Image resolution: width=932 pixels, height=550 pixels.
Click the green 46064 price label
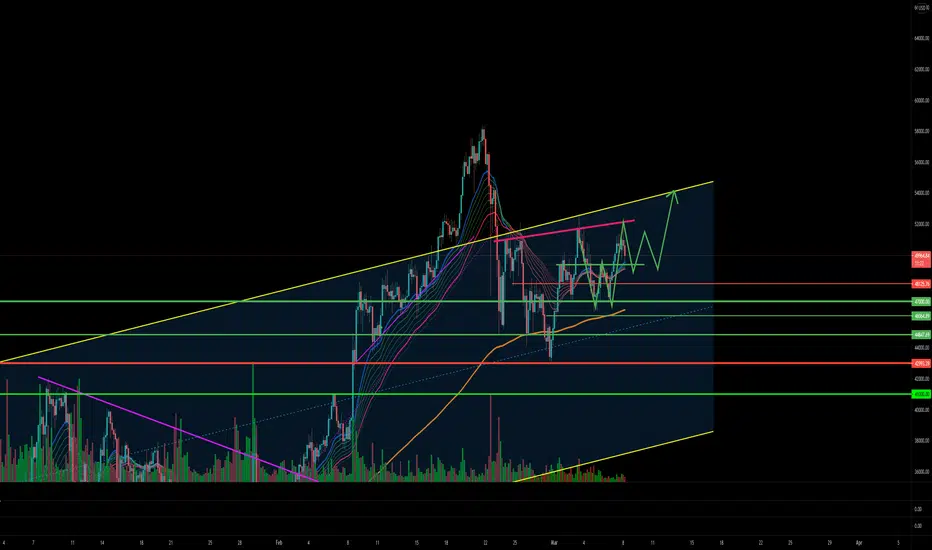click(x=921, y=316)
